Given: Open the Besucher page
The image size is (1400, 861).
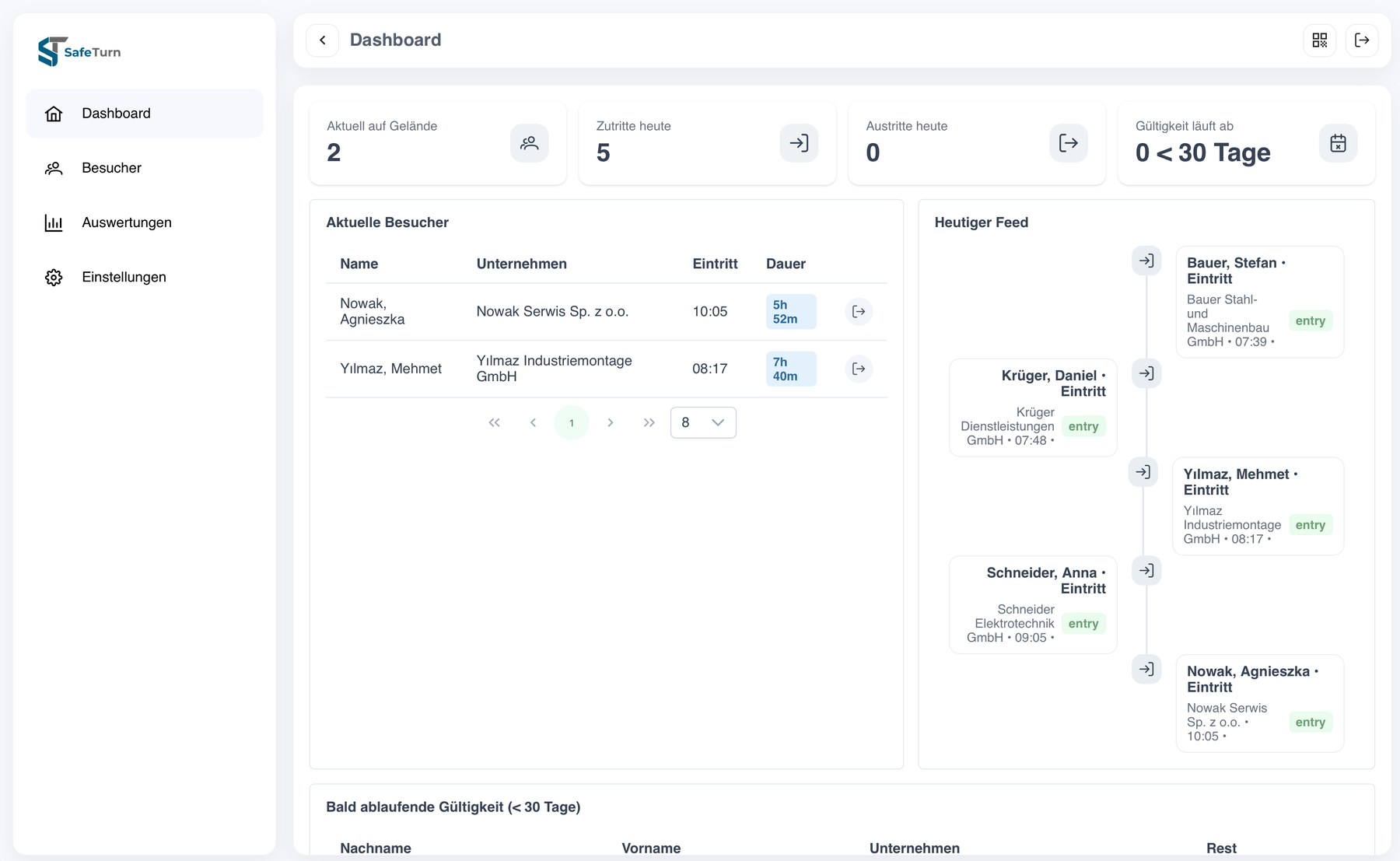Looking at the screenshot, I should (145, 168).
